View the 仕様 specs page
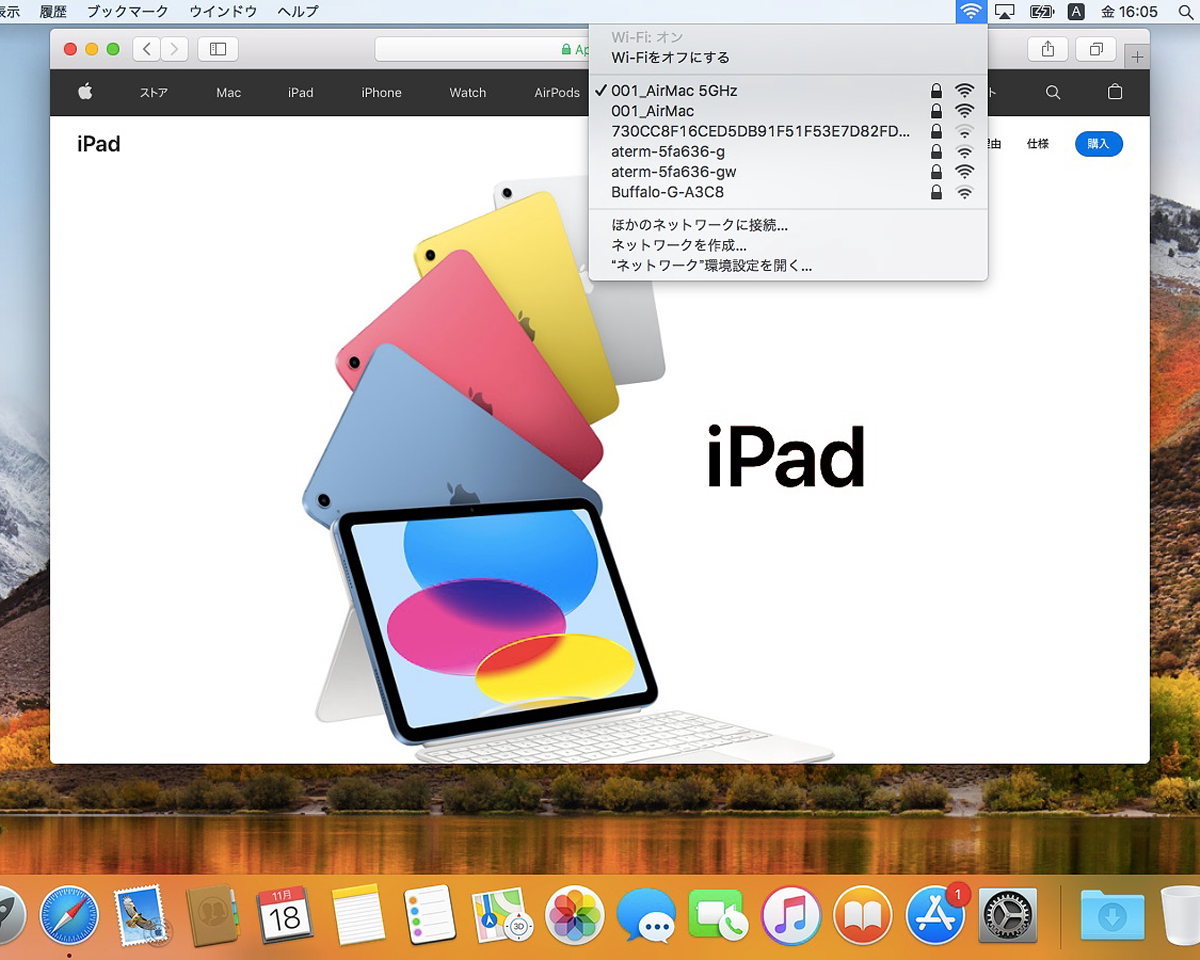Image resolution: width=1200 pixels, height=960 pixels. click(1038, 144)
